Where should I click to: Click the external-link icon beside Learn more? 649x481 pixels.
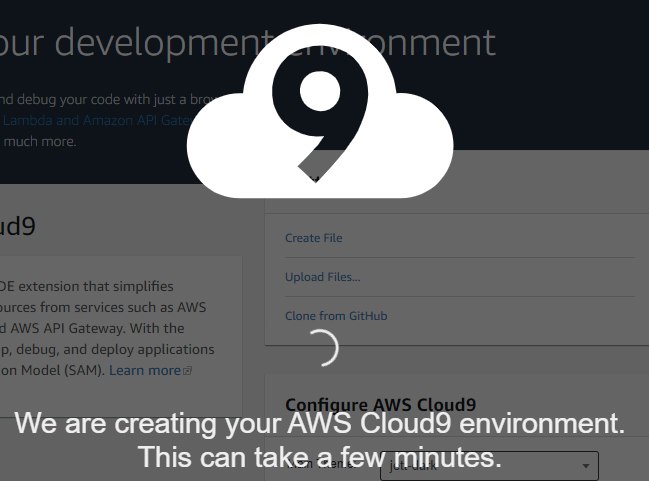[187, 371]
